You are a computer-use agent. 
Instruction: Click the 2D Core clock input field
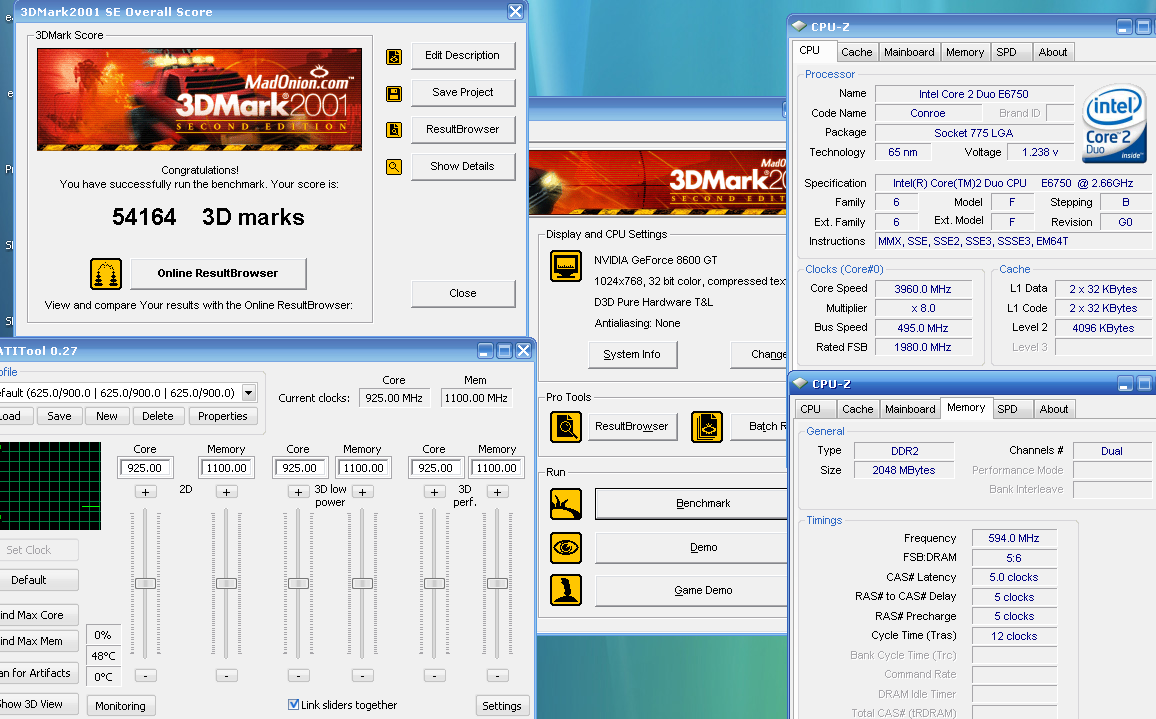coord(145,468)
